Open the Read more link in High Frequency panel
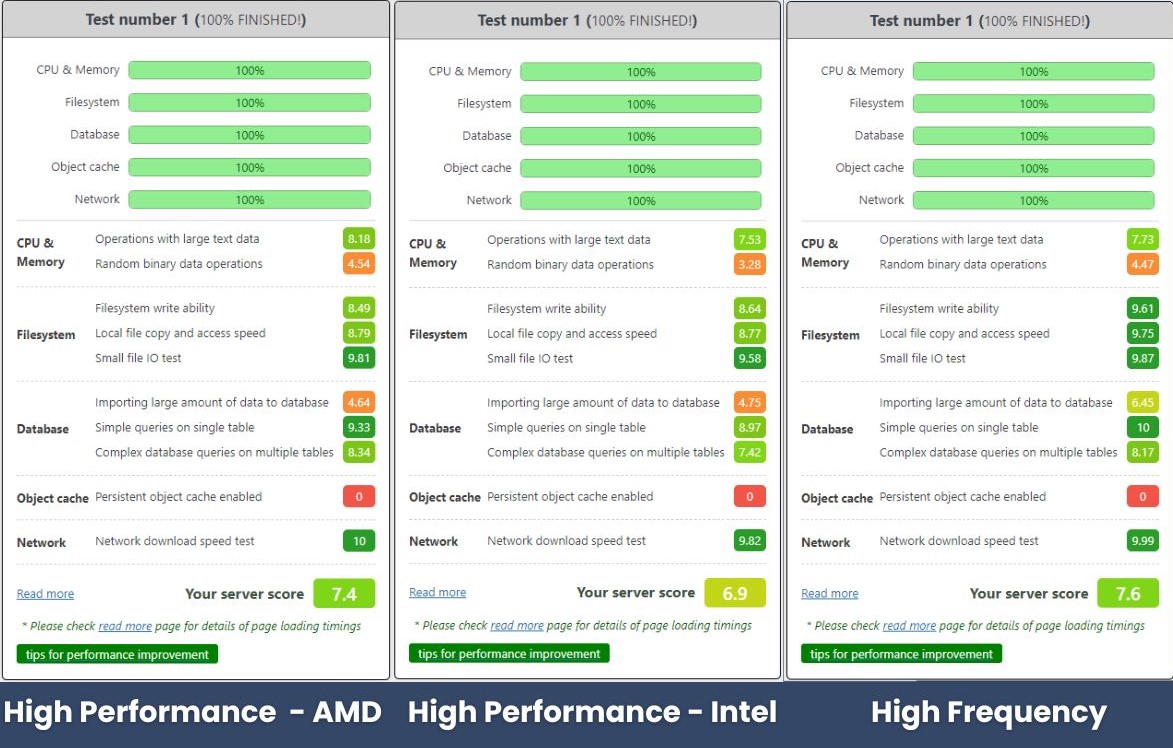The width and height of the screenshot is (1173, 748). click(829, 593)
